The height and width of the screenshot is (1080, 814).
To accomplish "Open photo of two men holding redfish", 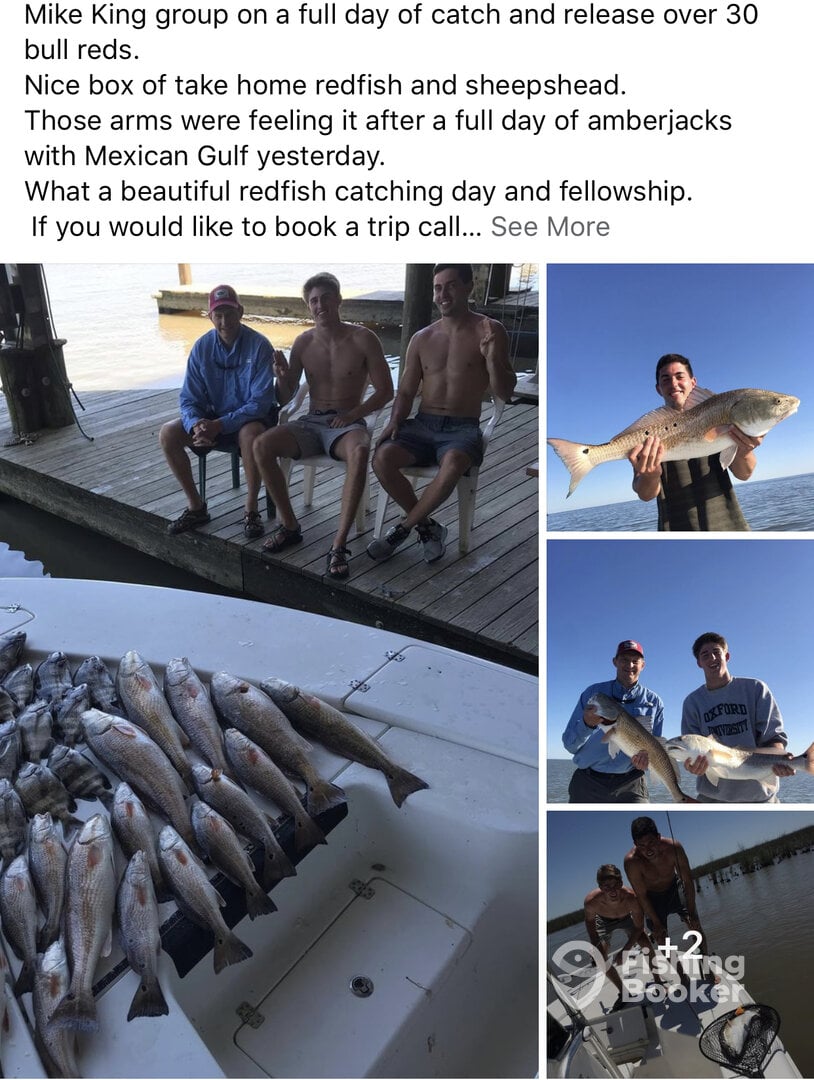I will (x=680, y=672).
